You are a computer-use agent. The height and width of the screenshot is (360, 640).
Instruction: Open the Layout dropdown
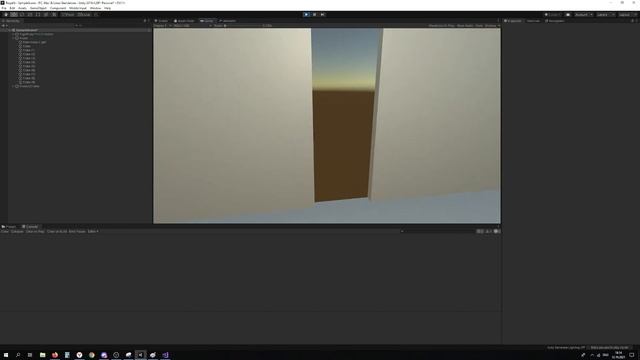pyautogui.click(x=627, y=15)
